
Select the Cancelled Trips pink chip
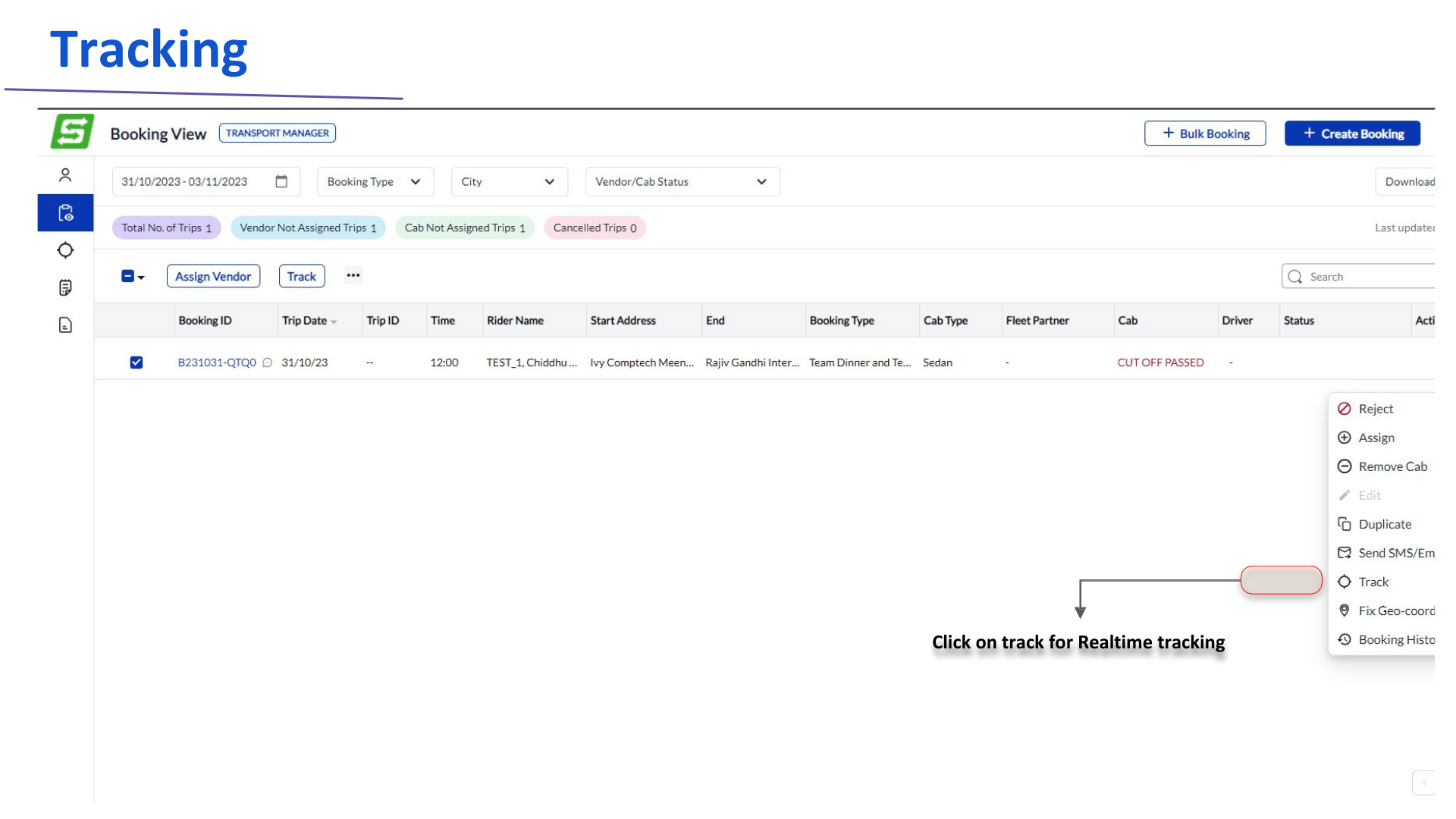595,227
